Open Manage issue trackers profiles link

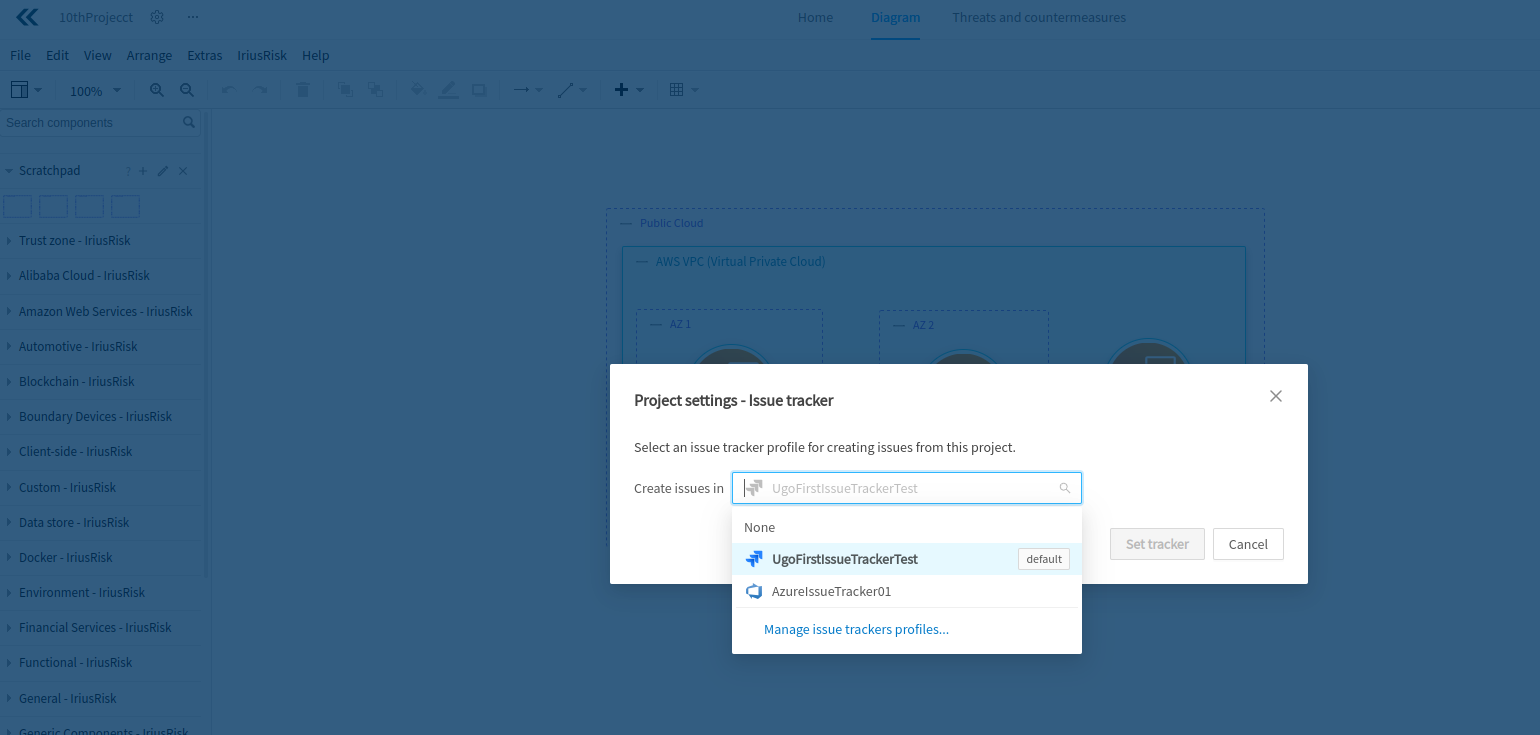(856, 629)
